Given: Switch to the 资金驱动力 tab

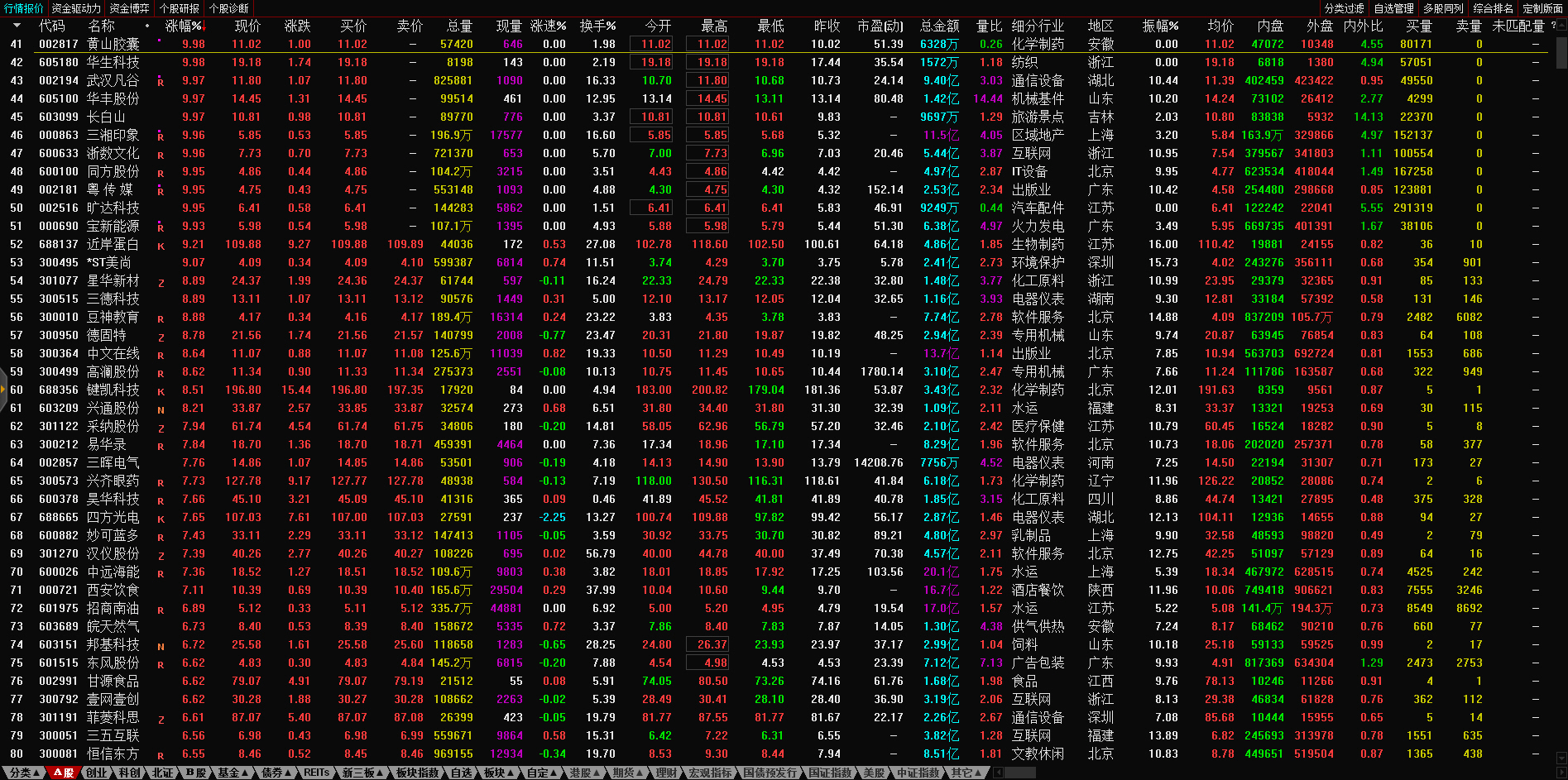Looking at the screenshot, I should pyautogui.click(x=76, y=8).
